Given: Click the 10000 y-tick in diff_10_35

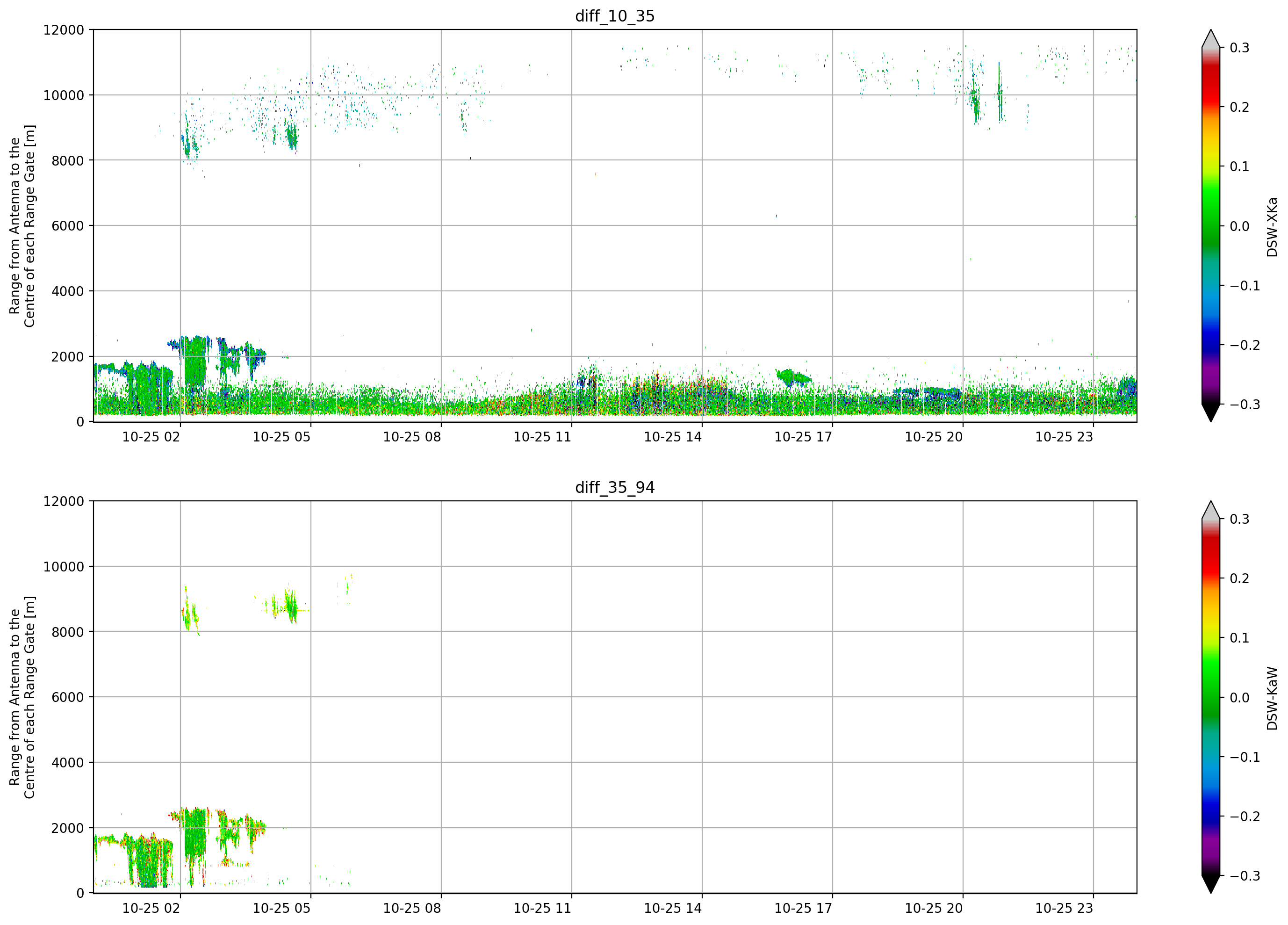Looking at the screenshot, I should 64,95.
